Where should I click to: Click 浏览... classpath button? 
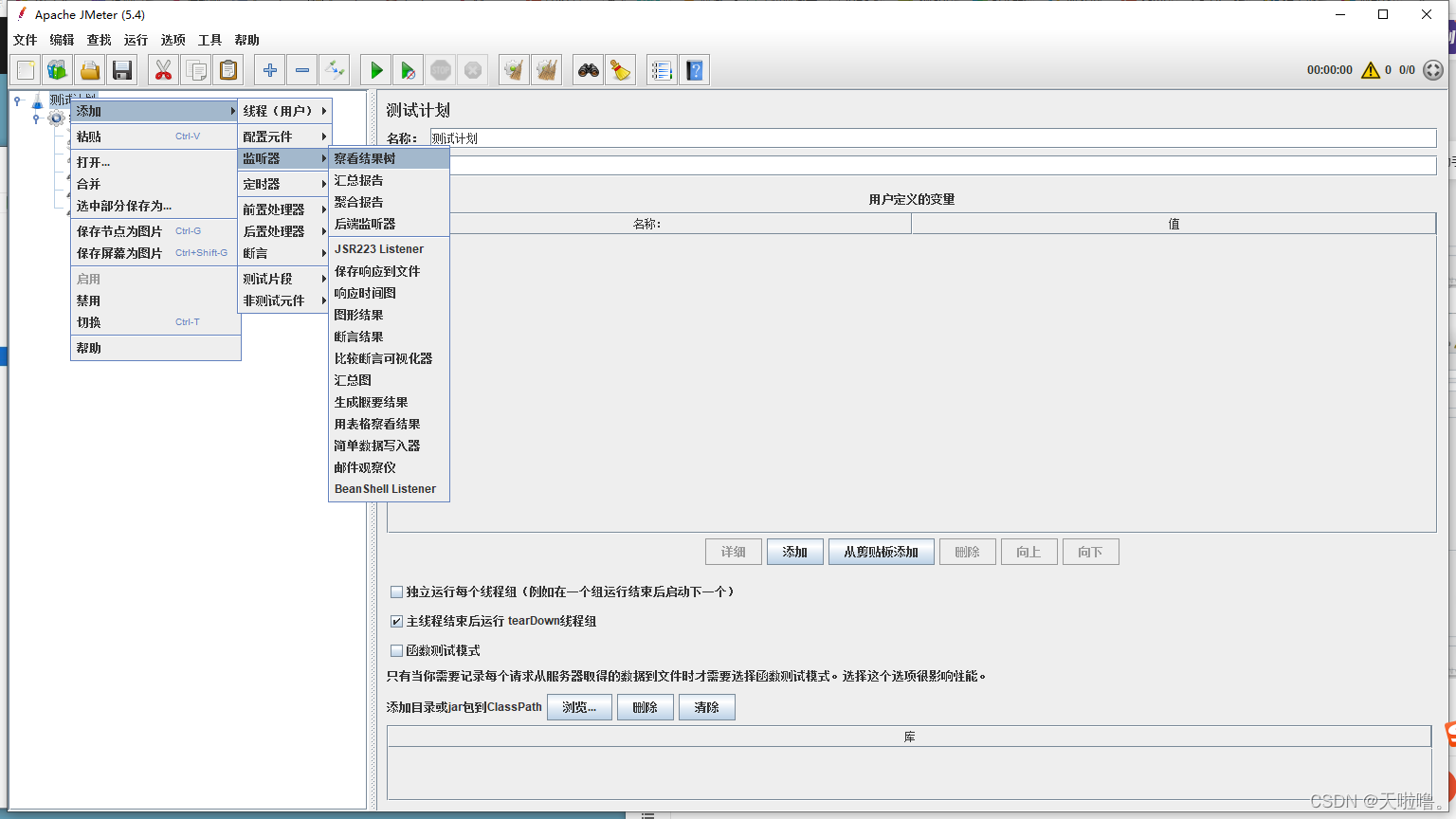(579, 707)
